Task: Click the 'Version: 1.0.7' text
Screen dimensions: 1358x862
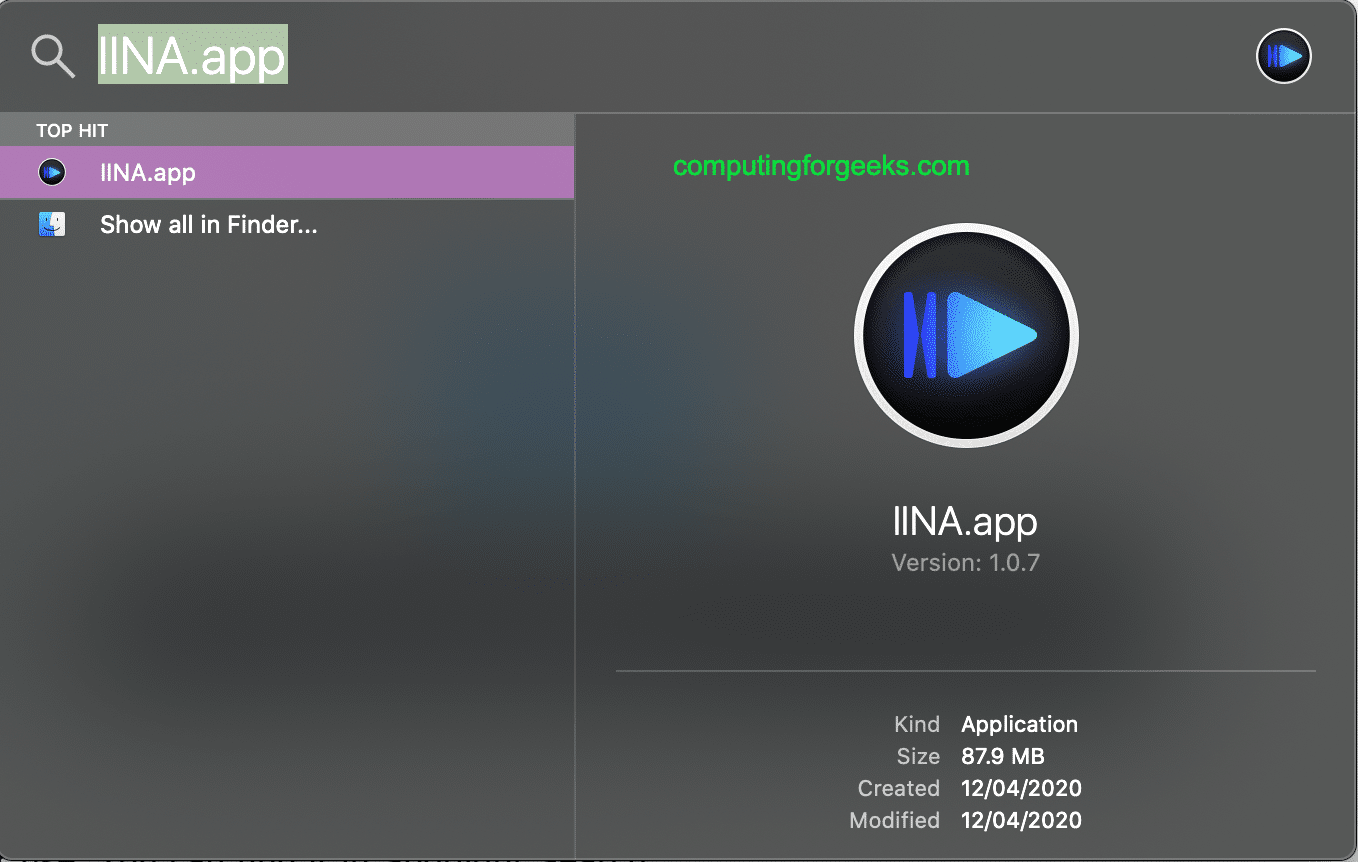Action: pyautogui.click(x=965, y=562)
